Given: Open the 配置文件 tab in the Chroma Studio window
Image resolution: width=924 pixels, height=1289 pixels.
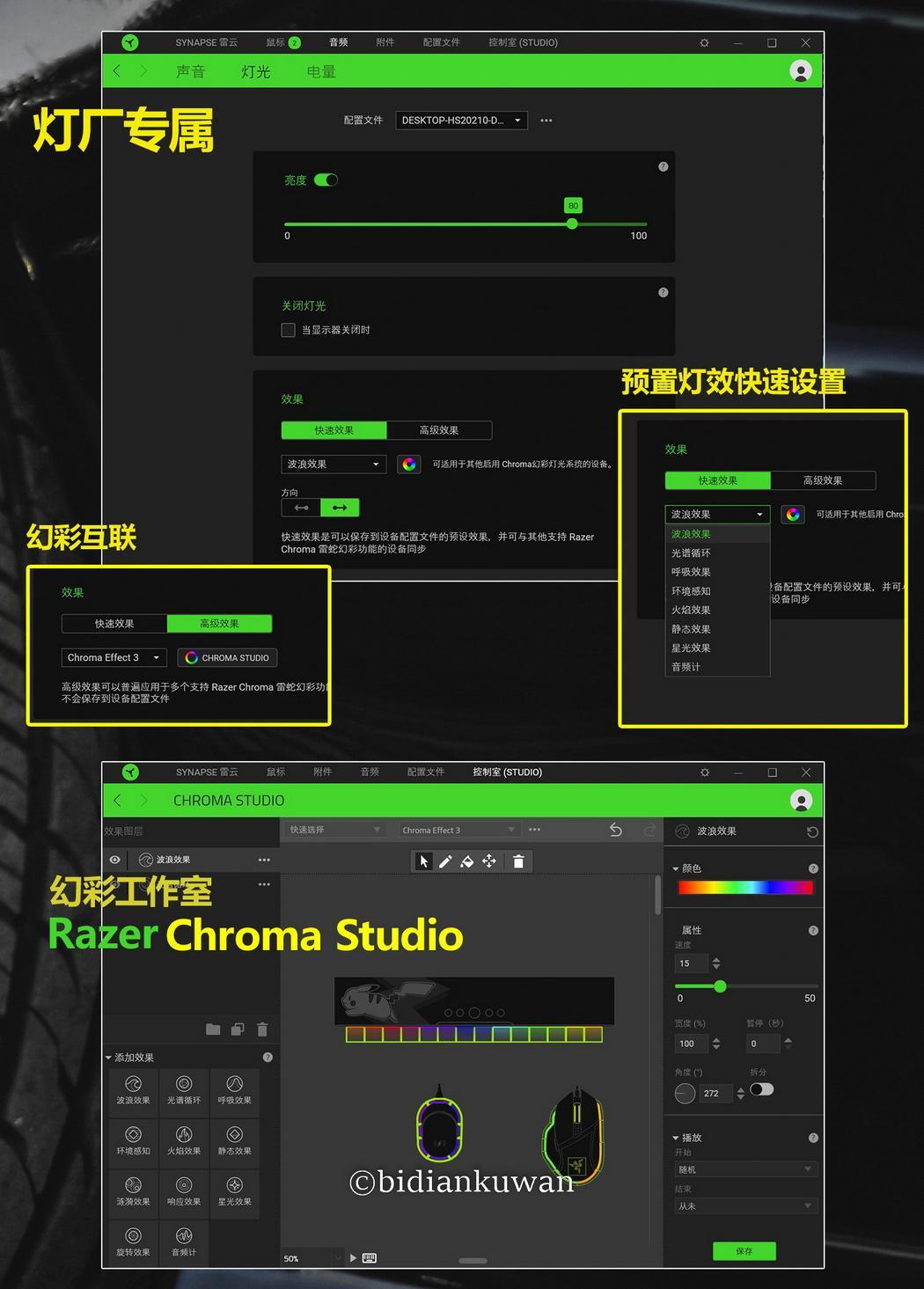Looking at the screenshot, I should click(426, 772).
